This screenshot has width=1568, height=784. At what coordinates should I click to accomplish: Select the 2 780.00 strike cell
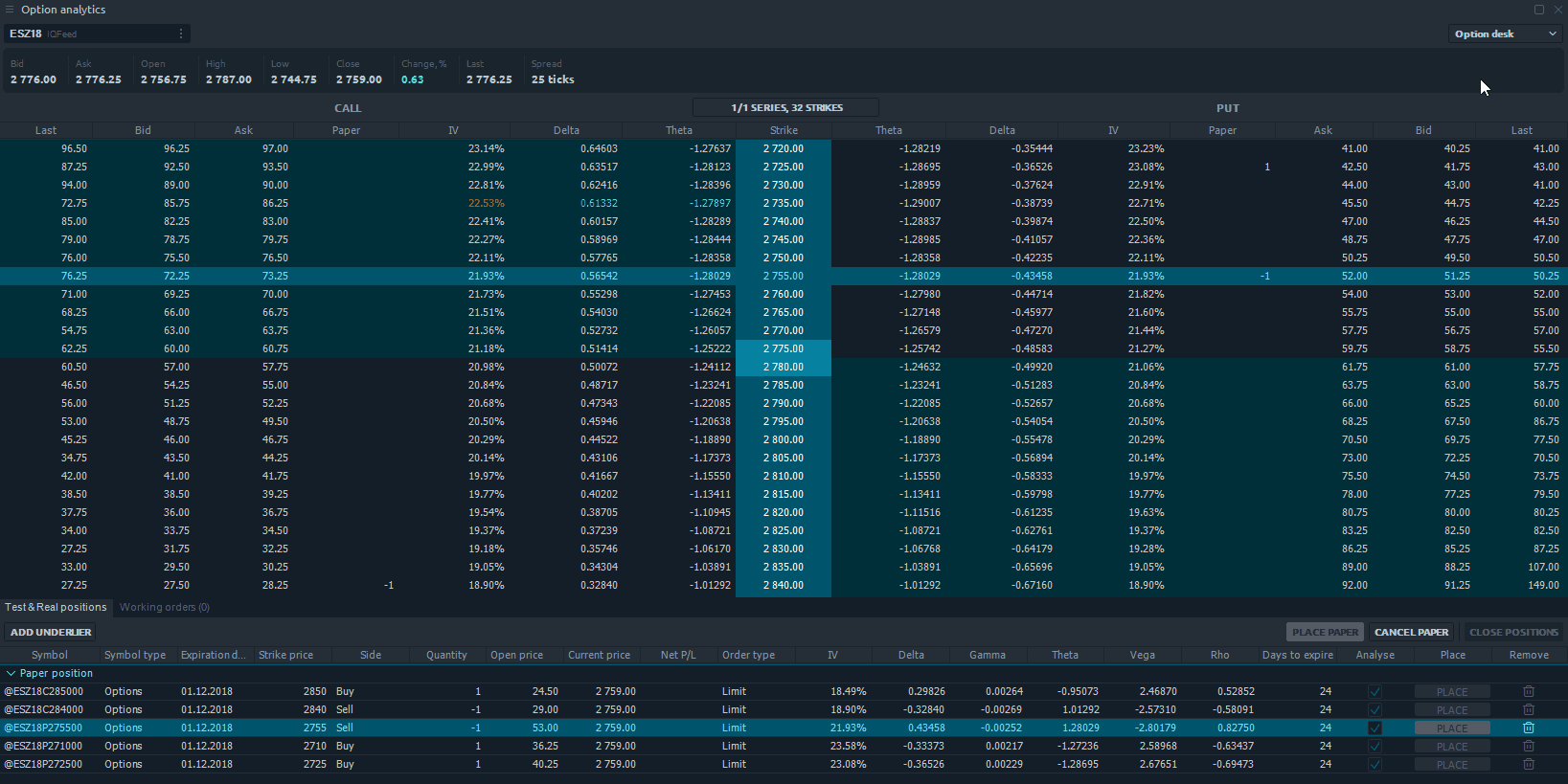(x=783, y=367)
